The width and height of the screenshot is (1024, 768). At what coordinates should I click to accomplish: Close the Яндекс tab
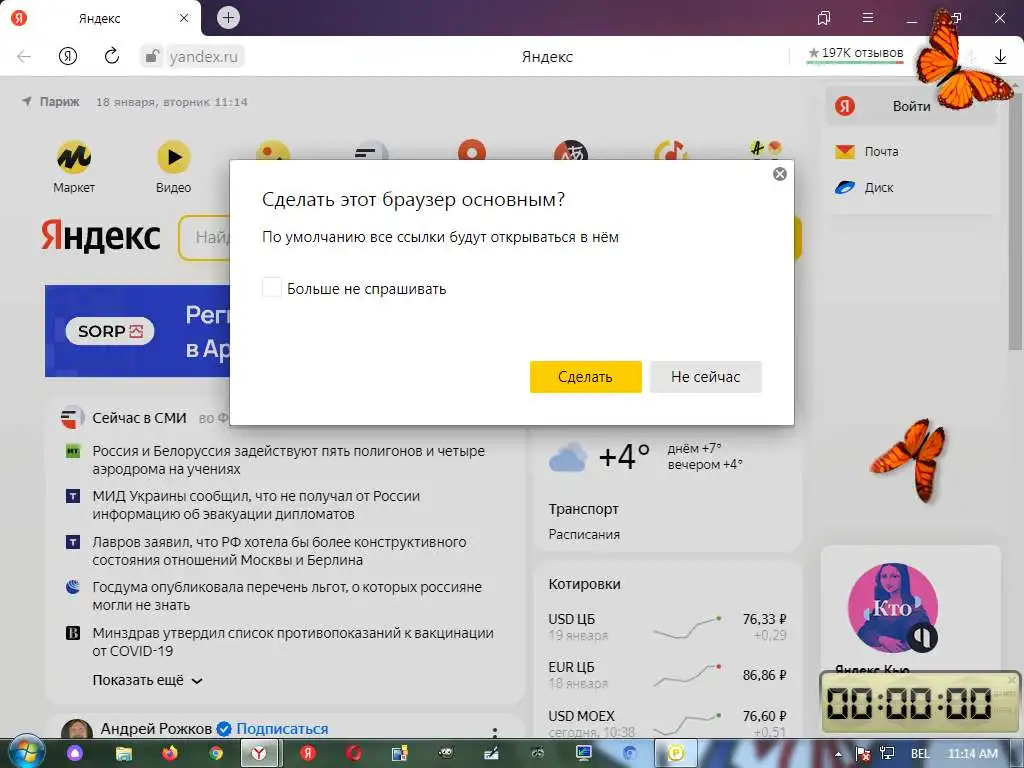click(184, 18)
